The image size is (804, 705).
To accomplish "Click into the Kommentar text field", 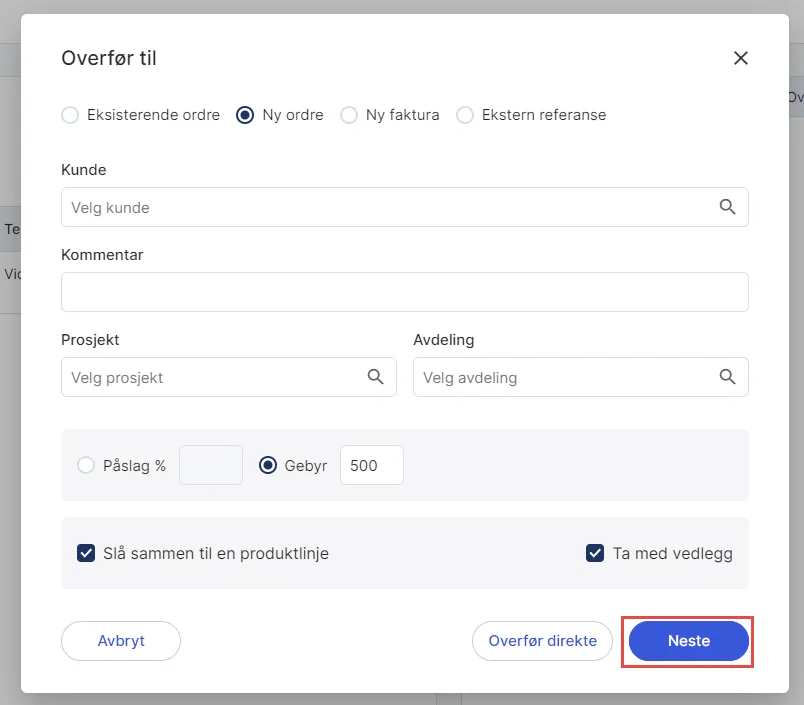I will pyautogui.click(x=404, y=292).
